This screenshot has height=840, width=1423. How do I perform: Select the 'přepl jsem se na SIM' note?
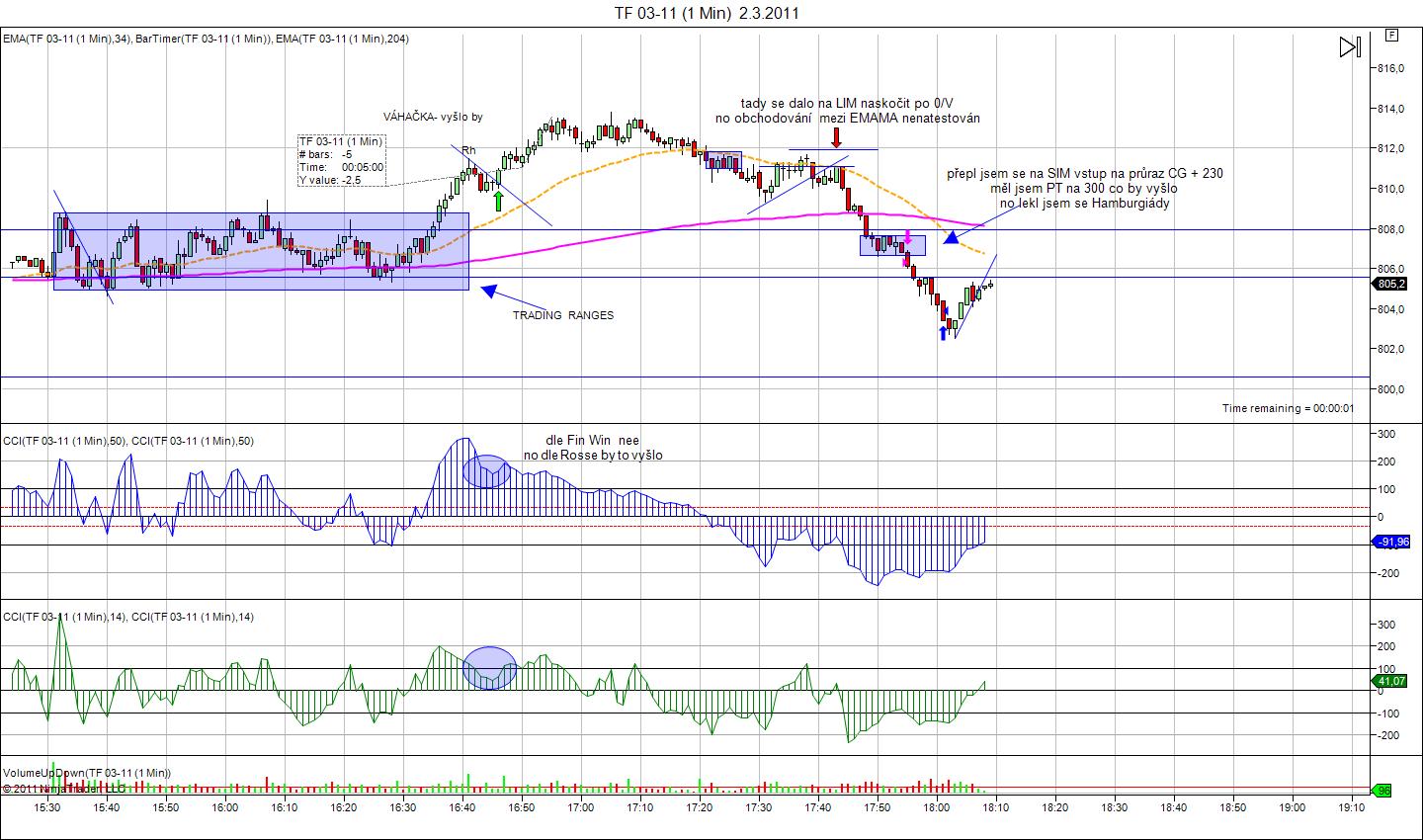(1085, 188)
